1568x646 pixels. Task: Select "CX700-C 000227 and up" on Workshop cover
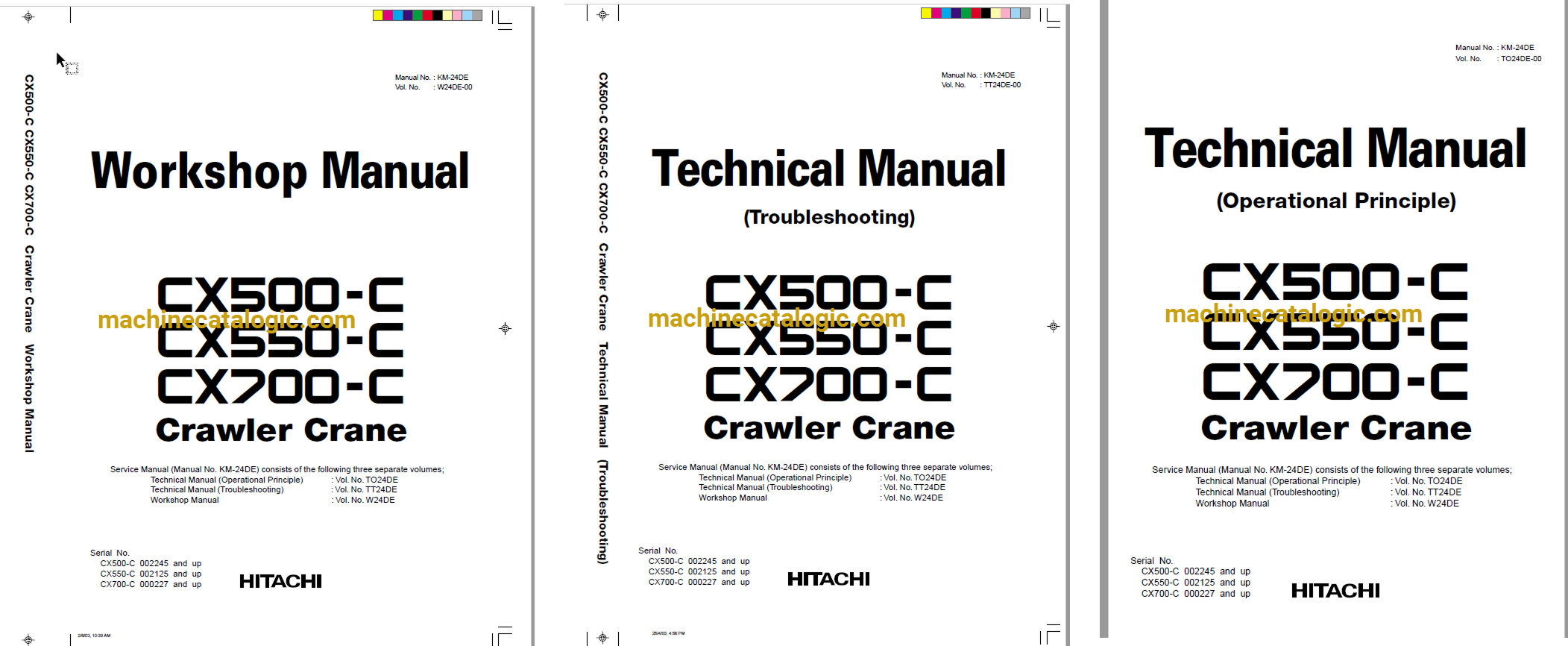(151, 585)
